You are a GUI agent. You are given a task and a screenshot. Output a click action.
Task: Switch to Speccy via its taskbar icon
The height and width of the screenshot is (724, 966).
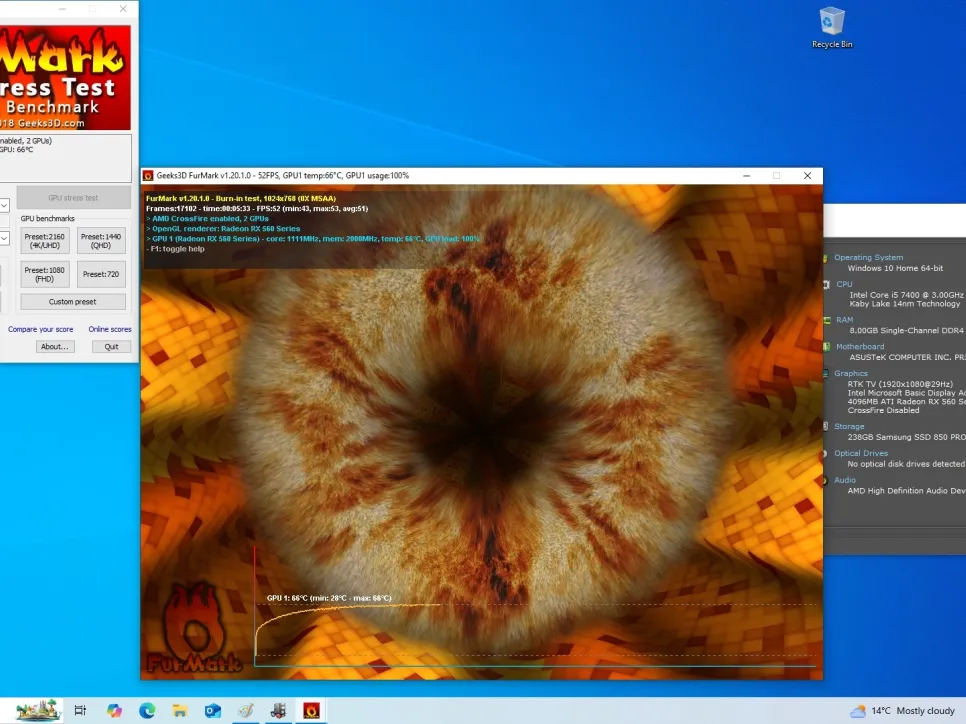(278, 710)
